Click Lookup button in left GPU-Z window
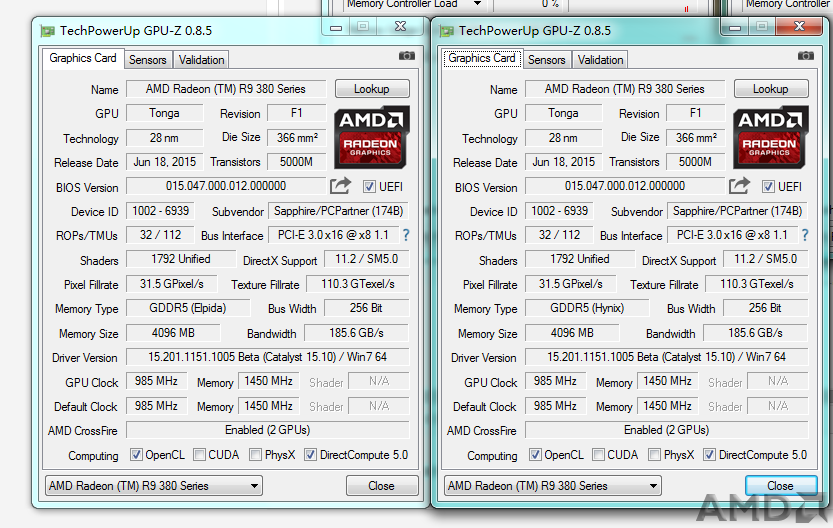The width and height of the screenshot is (833, 528). tap(372, 89)
